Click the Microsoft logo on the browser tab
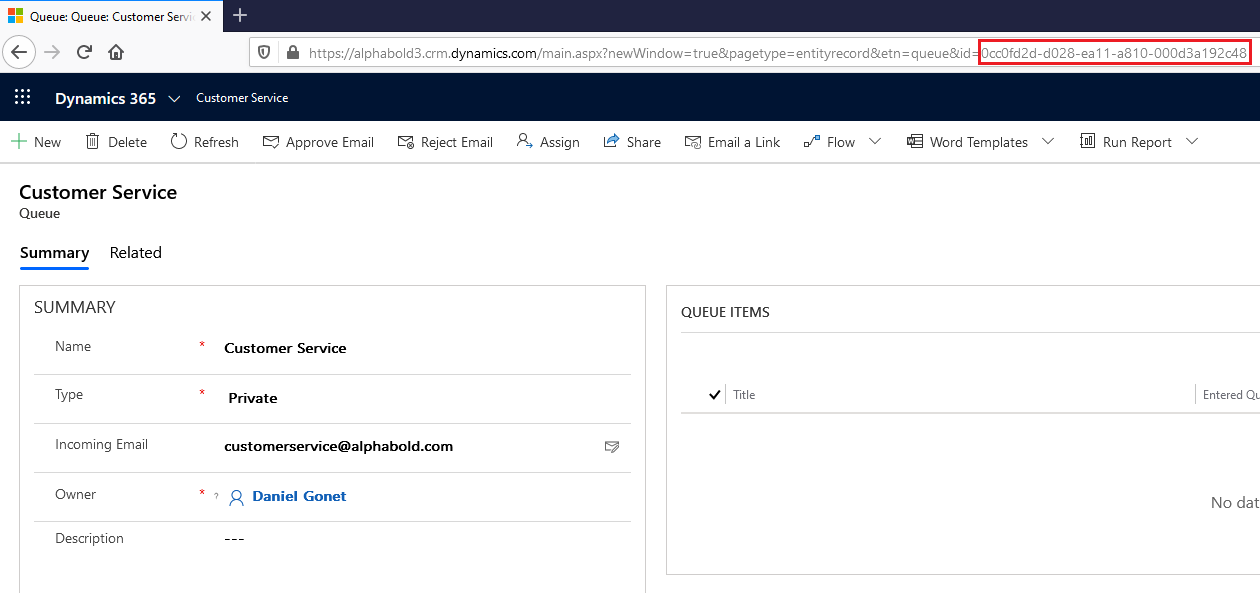This screenshot has width=1260, height=593. coord(16,15)
